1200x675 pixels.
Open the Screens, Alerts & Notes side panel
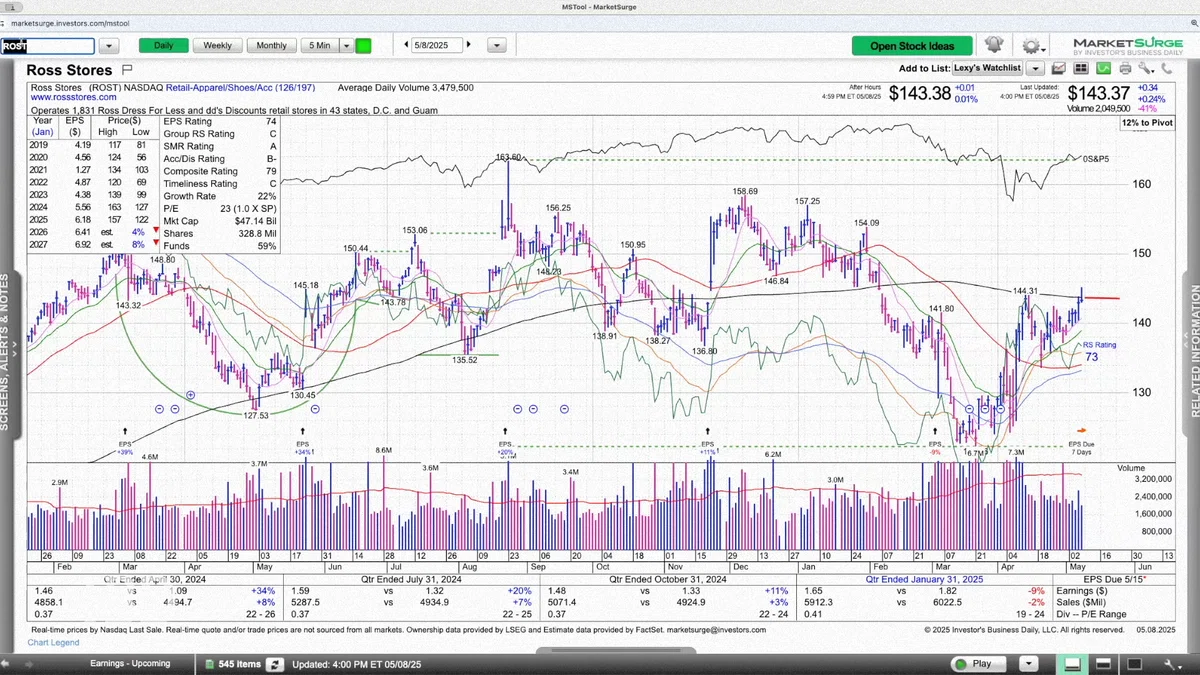(5, 352)
